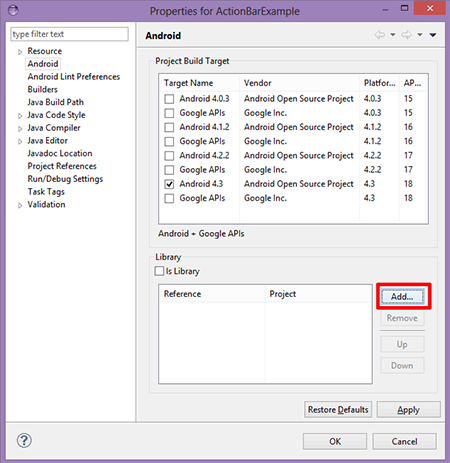Click the Eclipse icon in title bar
The height and width of the screenshot is (463, 450).
13,10
